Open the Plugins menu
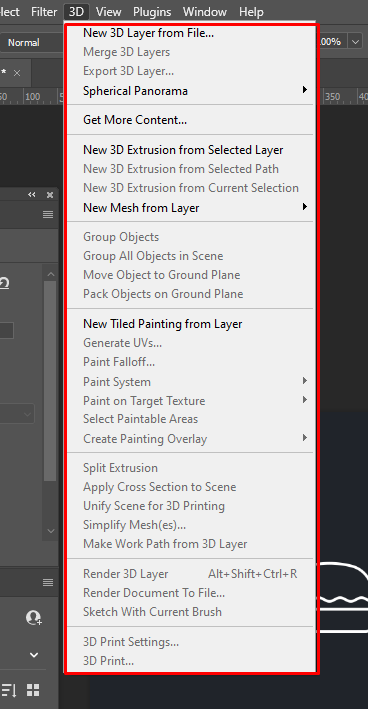368x709 pixels. pyautogui.click(x=152, y=11)
